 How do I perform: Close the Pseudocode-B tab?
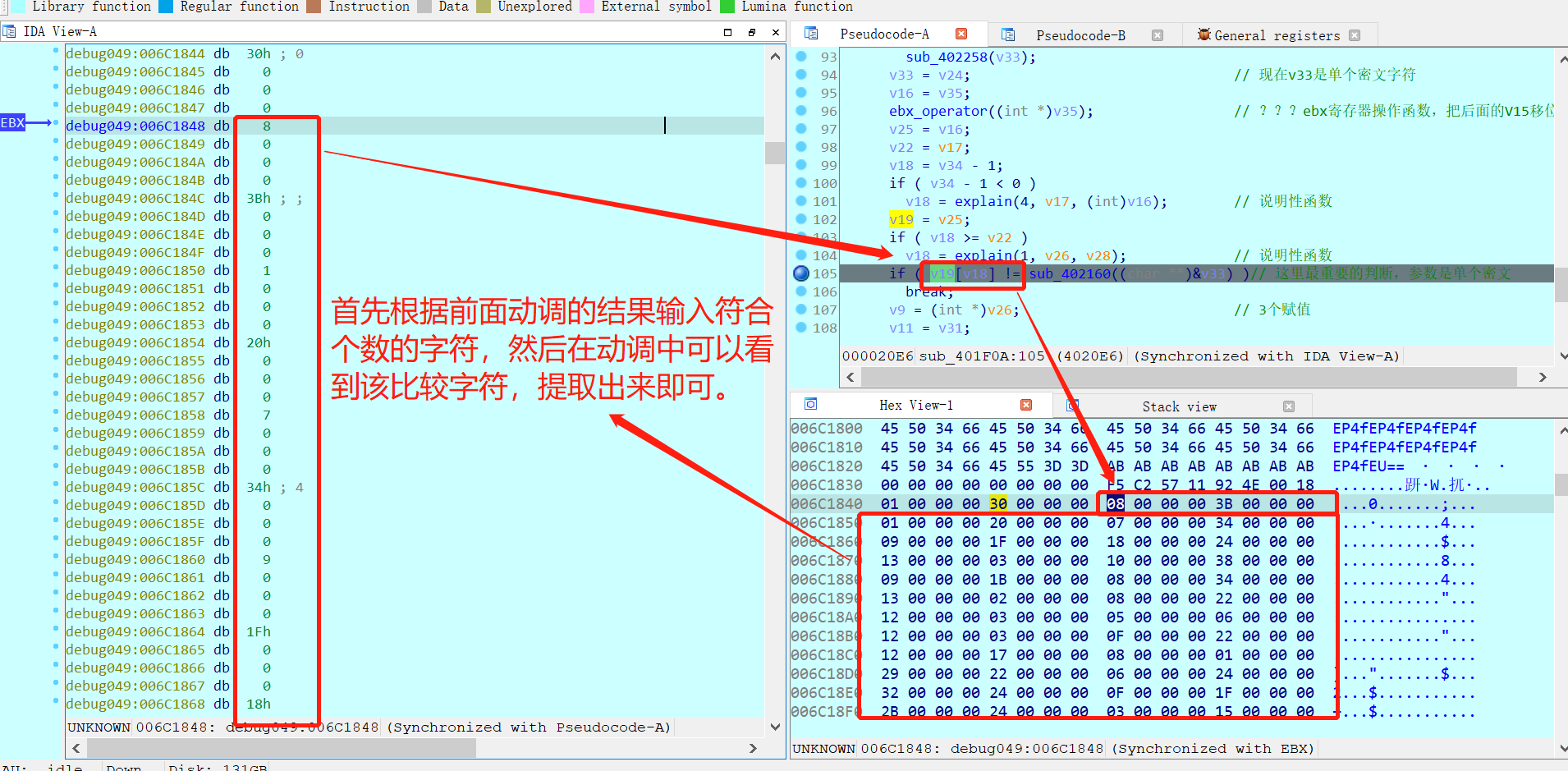(1158, 35)
